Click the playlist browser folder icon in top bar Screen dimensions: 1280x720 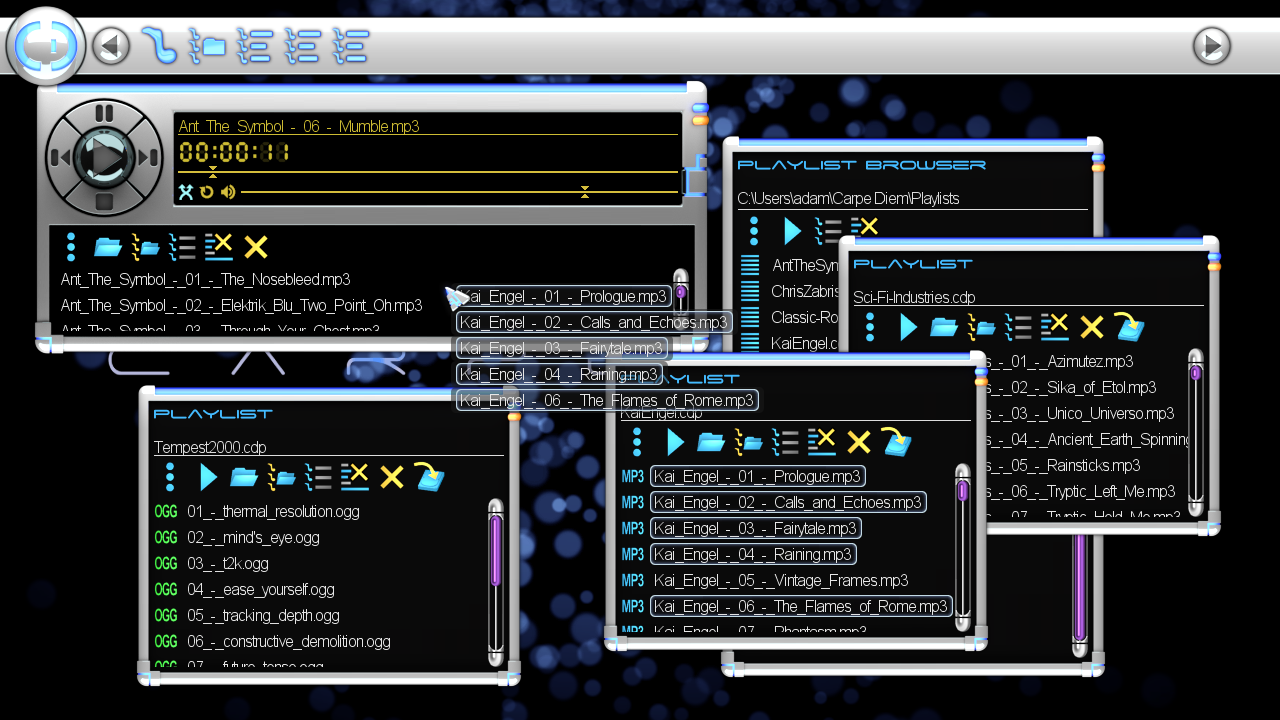(207, 45)
